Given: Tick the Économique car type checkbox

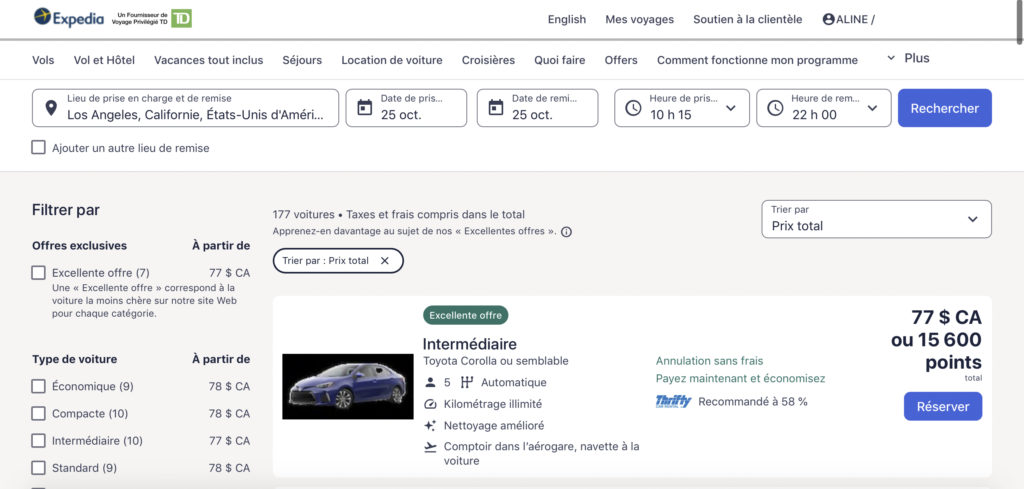Looking at the screenshot, I should [x=39, y=387].
